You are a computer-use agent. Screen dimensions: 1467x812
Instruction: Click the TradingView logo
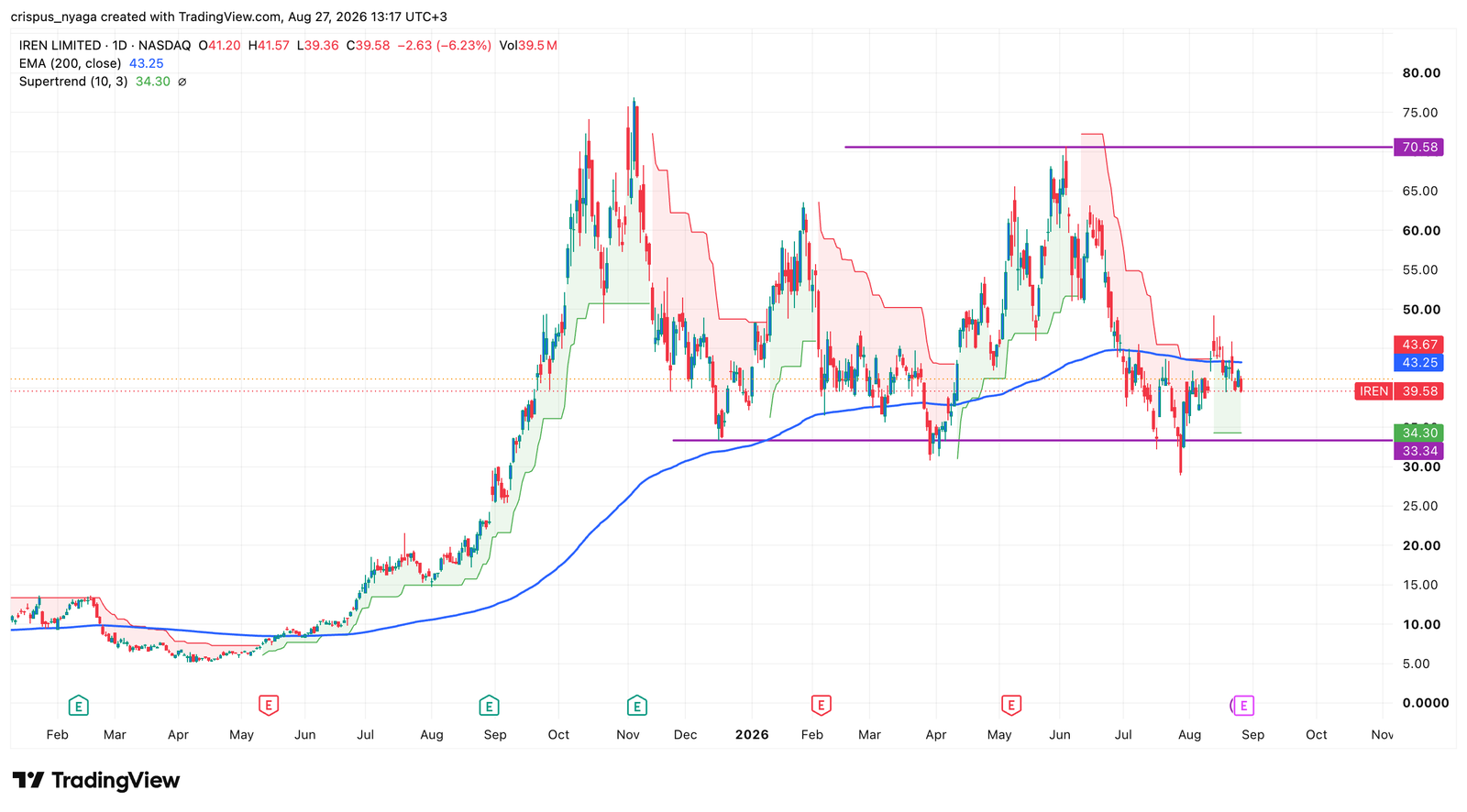pyautogui.click(x=96, y=781)
